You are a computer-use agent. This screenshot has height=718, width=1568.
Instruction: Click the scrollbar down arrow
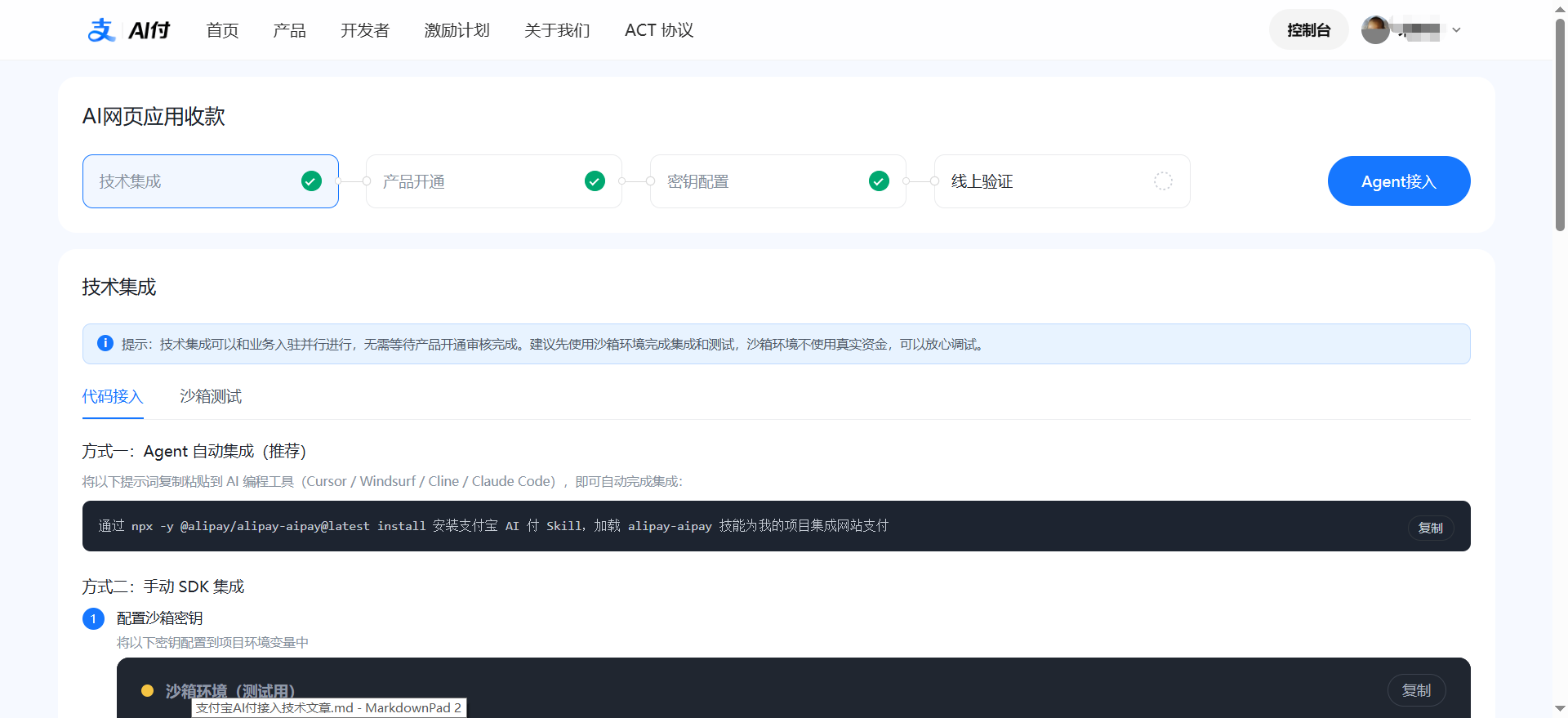click(1560, 709)
